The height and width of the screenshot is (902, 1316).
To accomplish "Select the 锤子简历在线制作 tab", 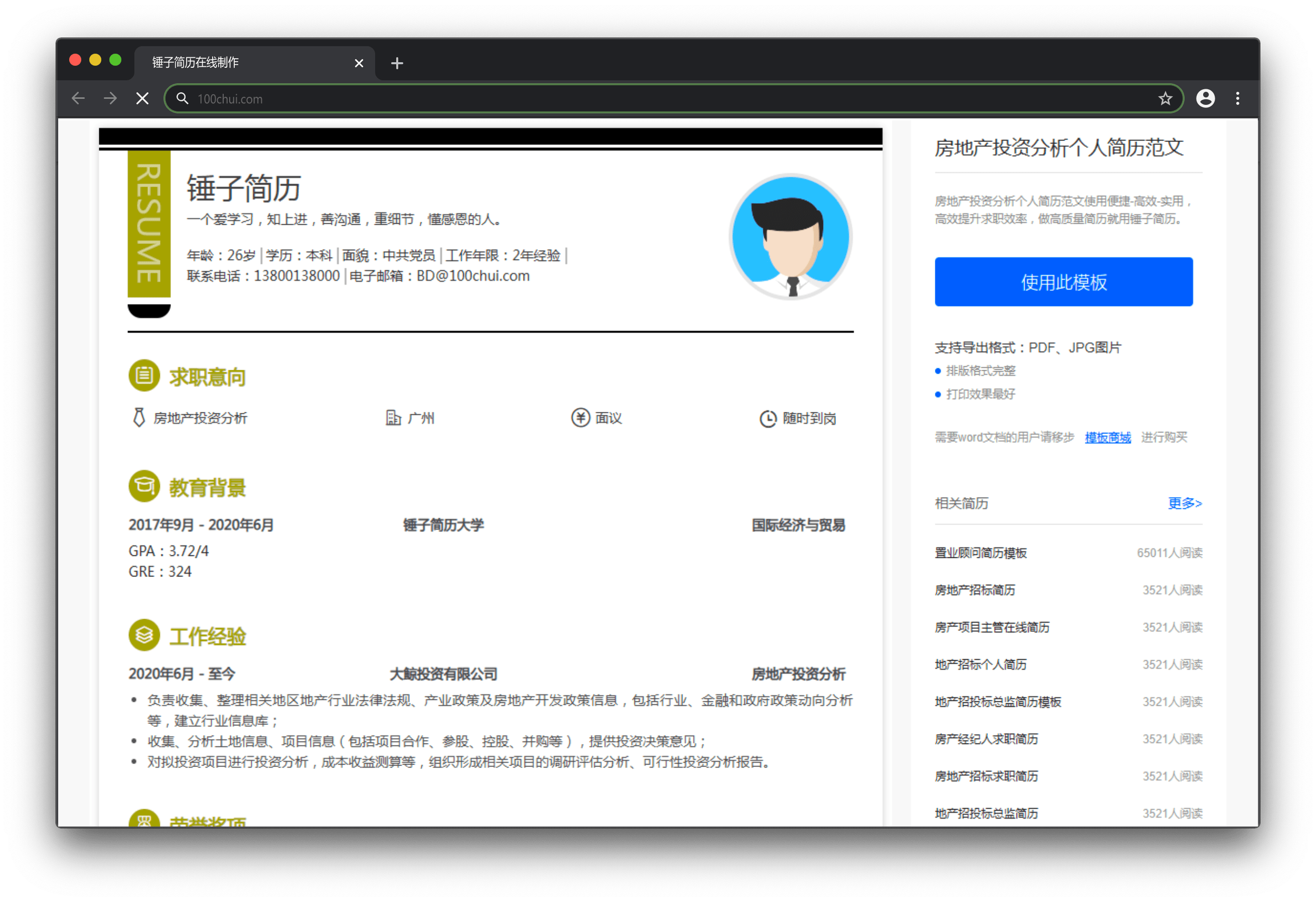I will tap(254, 63).
